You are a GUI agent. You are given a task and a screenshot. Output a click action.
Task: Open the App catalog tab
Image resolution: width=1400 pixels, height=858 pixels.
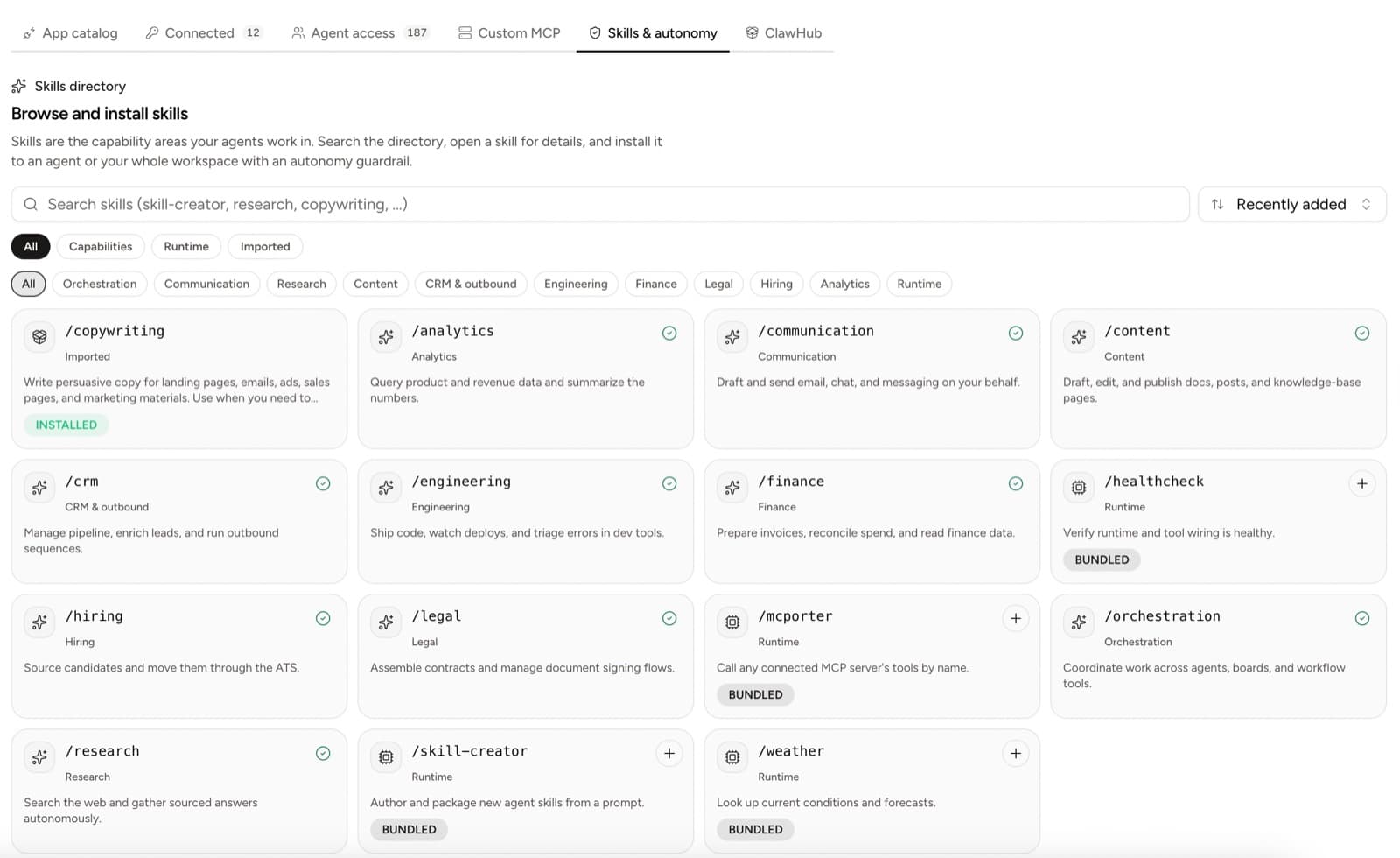pyautogui.click(x=70, y=32)
